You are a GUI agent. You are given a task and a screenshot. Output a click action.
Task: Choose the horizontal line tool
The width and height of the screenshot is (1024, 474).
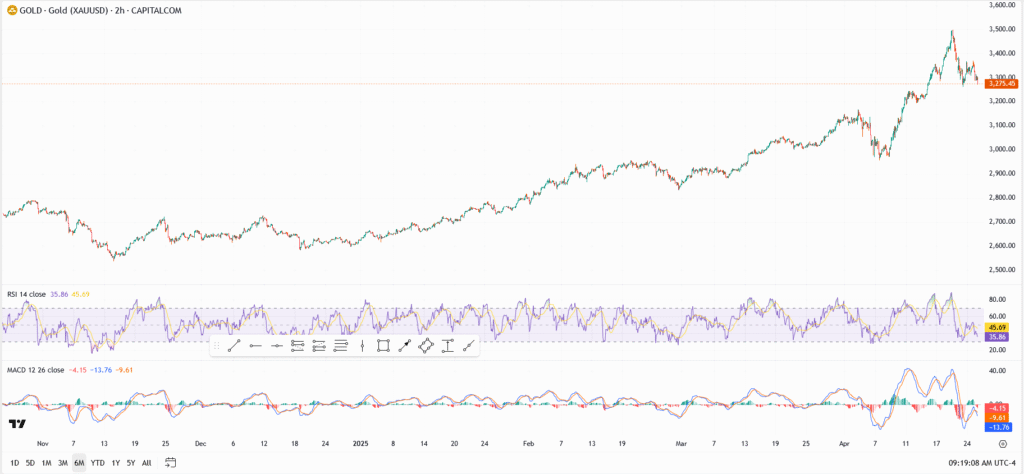pyautogui.click(x=276, y=346)
